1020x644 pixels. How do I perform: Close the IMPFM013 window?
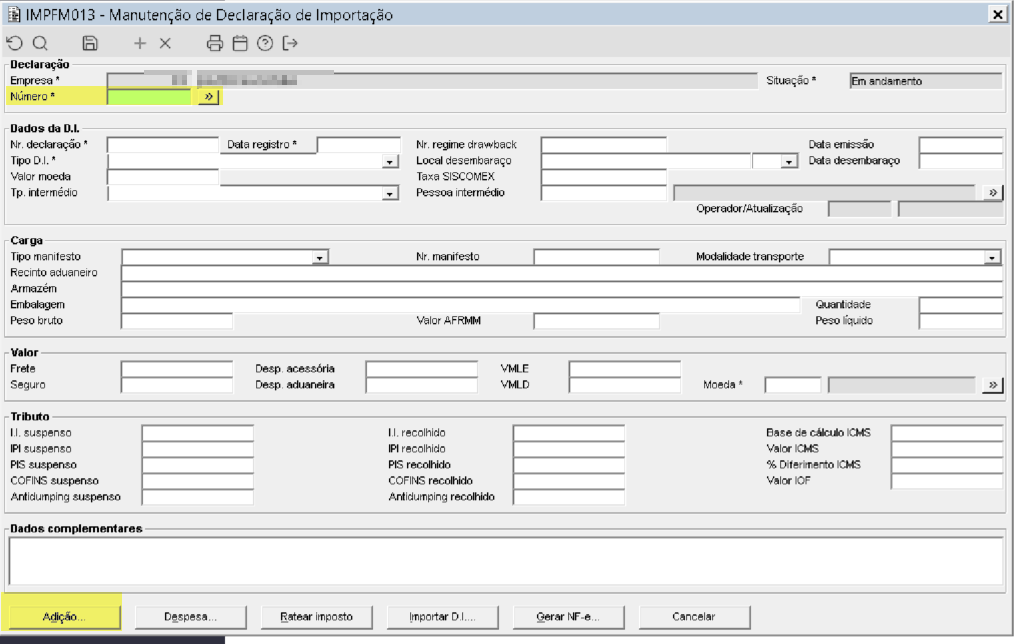pyautogui.click(x=997, y=14)
